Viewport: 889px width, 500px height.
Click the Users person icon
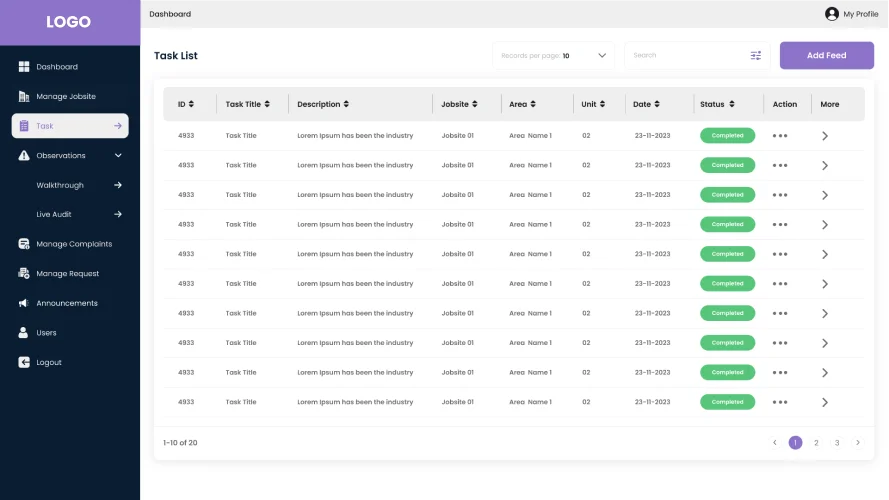pyautogui.click(x=24, y=333)
